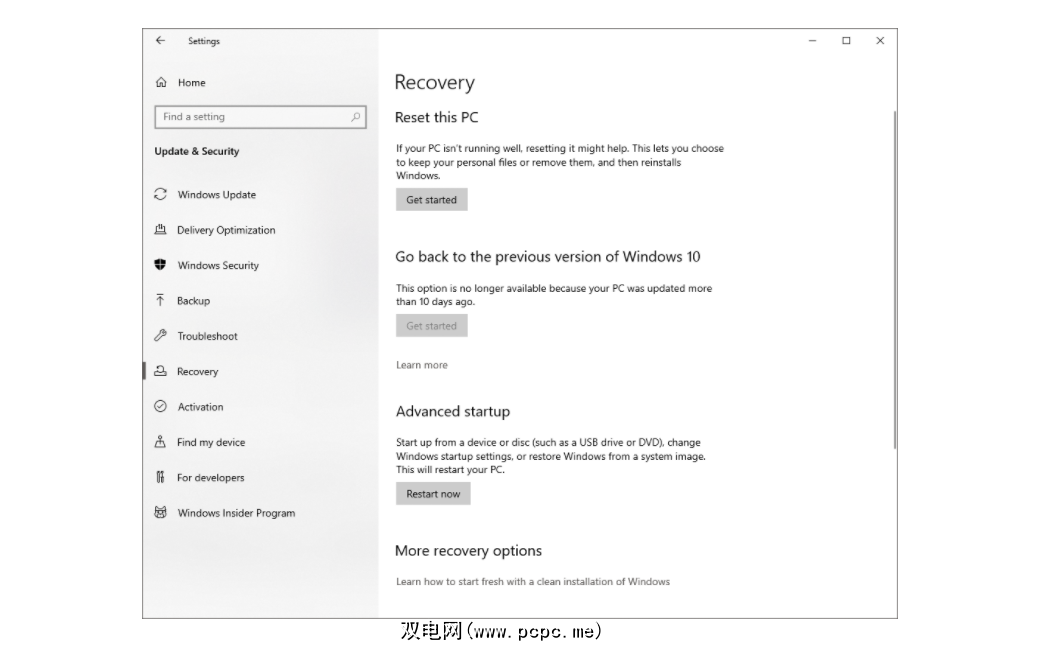Open the Activation page
Viewport: 1045px width, 654px height.
click(x=201, y=407)
